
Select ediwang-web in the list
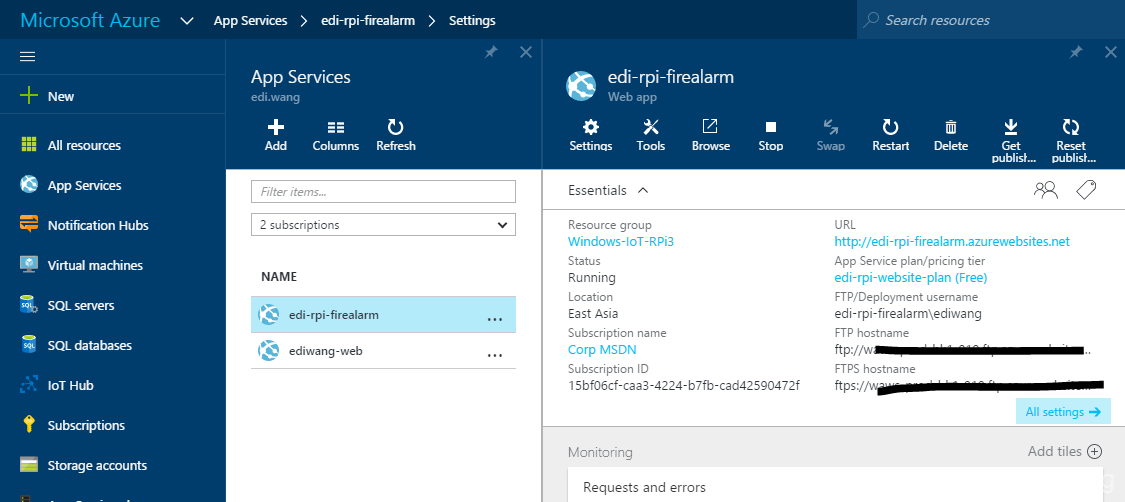[383, 351]
